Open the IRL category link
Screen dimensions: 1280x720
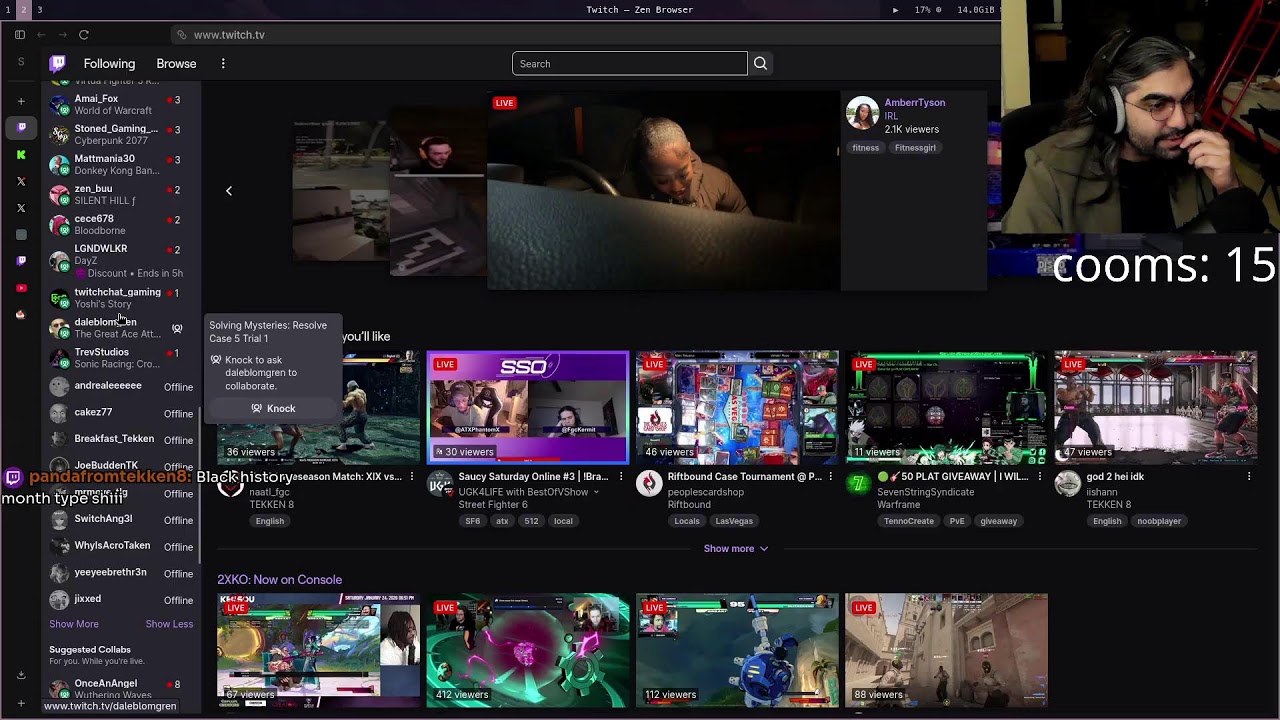pos(891,116)
